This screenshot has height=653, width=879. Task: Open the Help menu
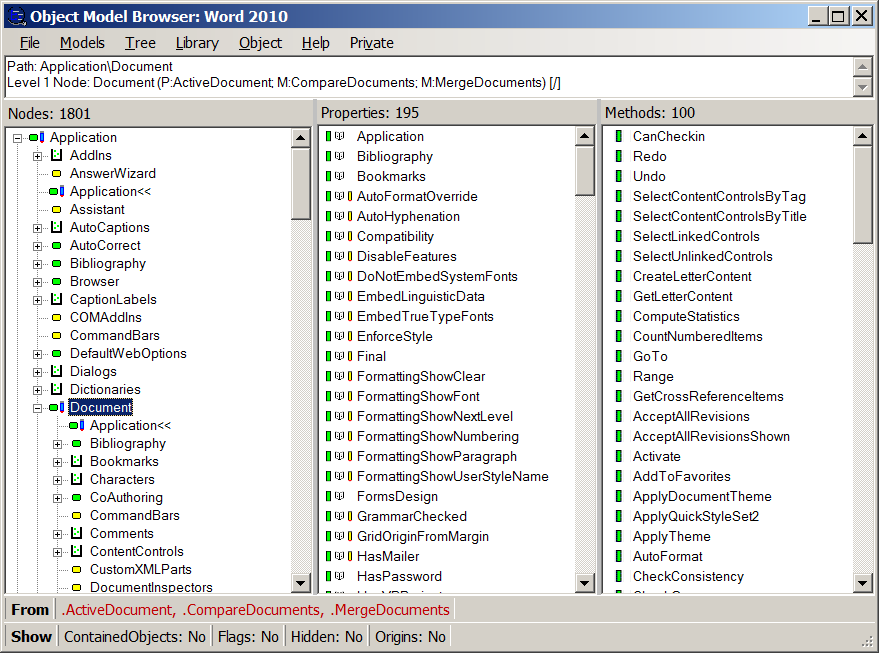click(316, 43)
